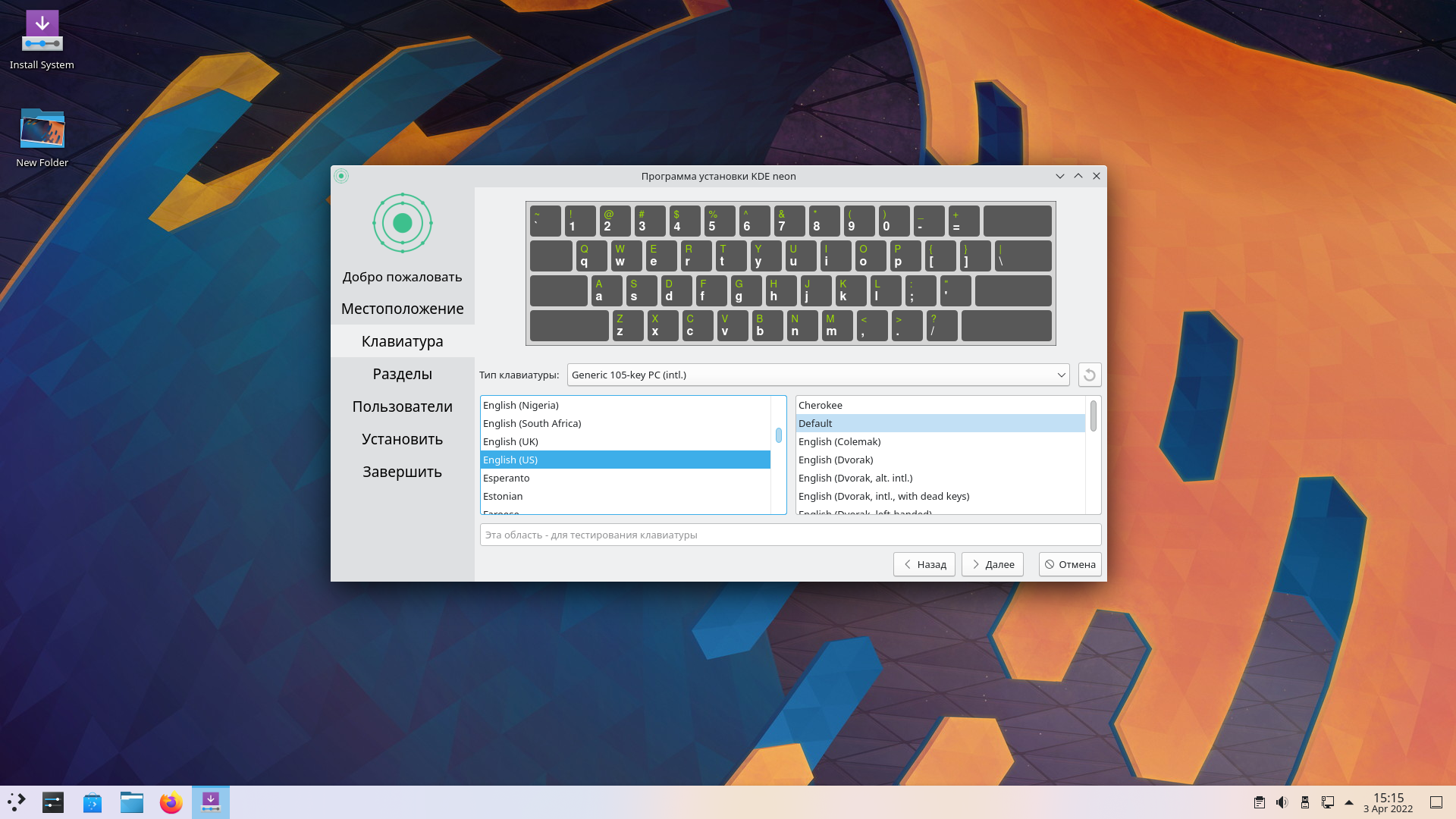Click the variant list scrollbar handle
The height and width of the screenshot is (819, 1456).
pyautogui.click(x=1094, y=416)
